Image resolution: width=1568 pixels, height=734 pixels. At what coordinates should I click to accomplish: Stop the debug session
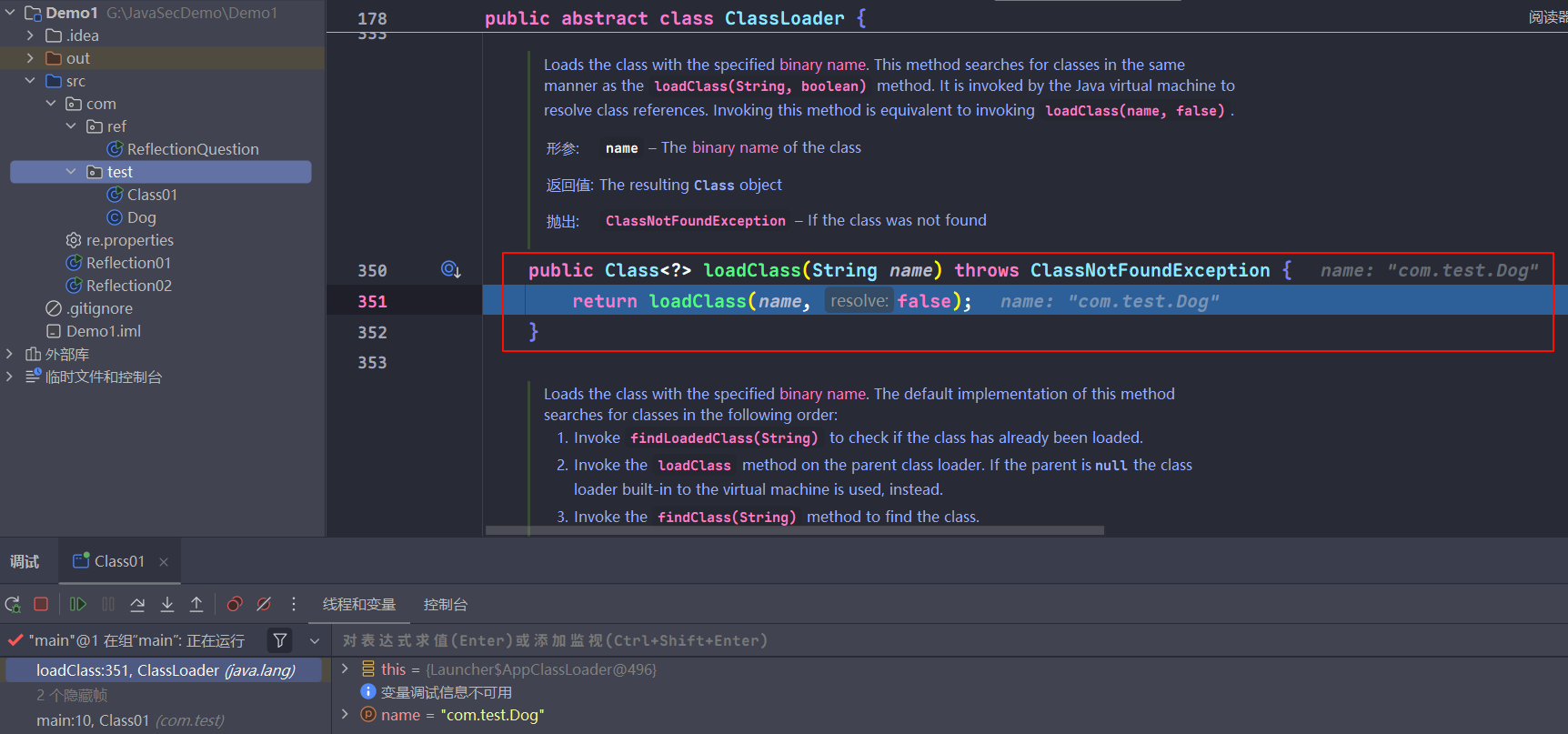click(x=41, y=604)
